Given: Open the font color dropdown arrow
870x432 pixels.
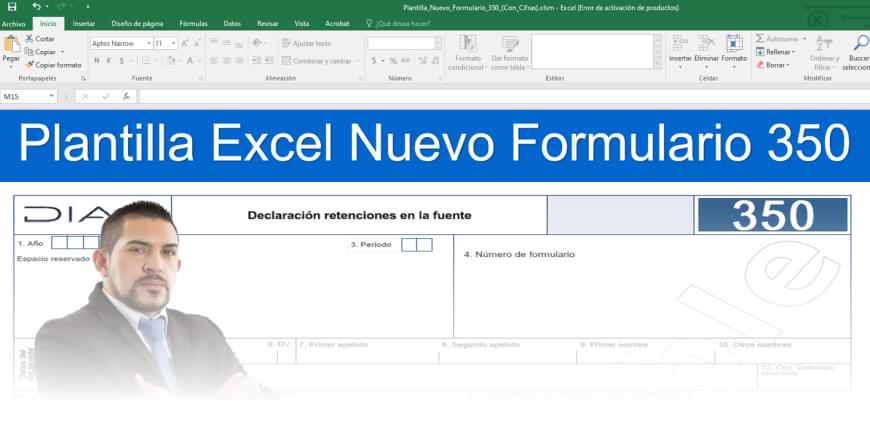Looking at the screenshot, I should click(199, 60).
